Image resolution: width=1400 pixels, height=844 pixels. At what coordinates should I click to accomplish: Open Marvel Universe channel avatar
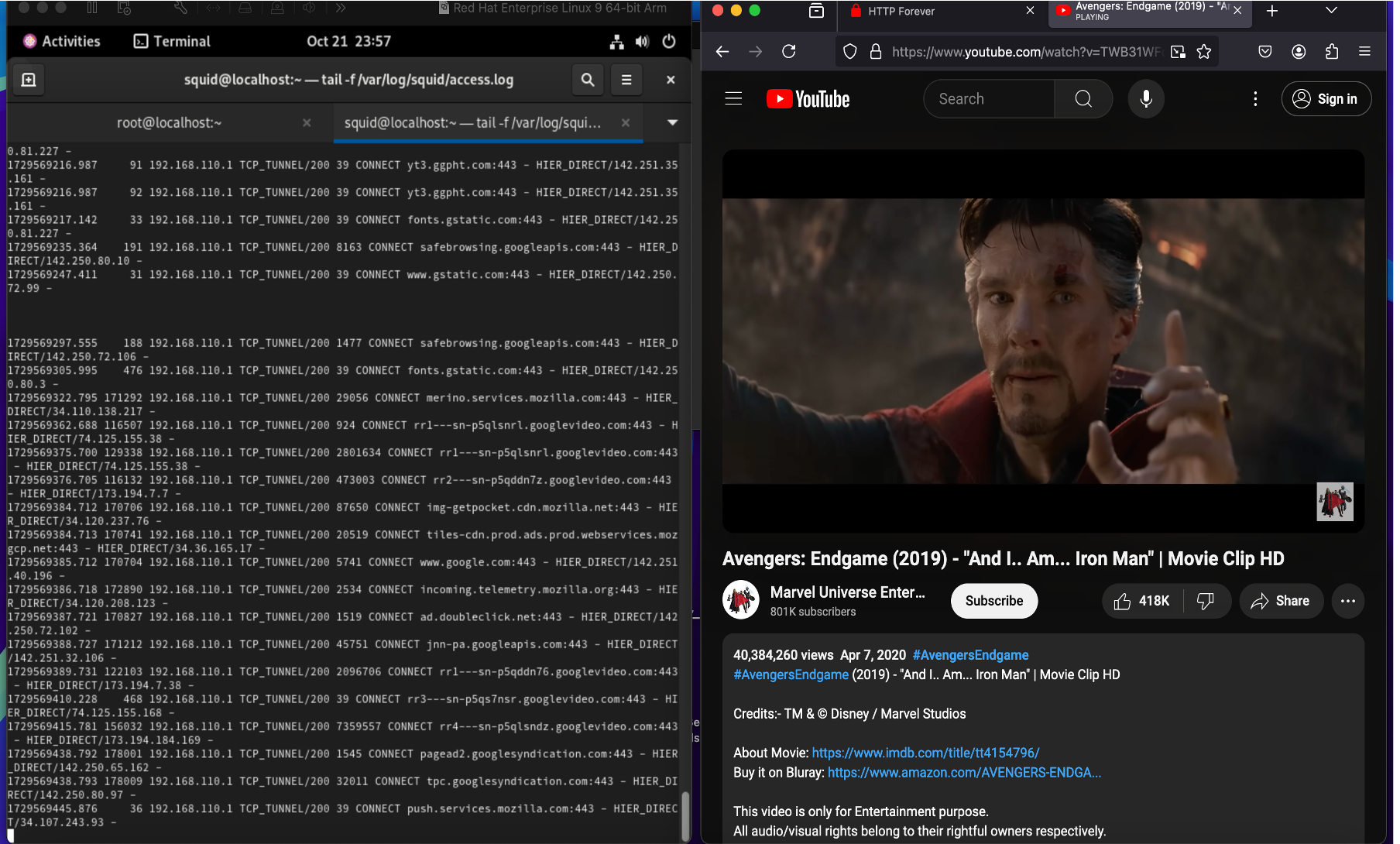pos(741,600)
